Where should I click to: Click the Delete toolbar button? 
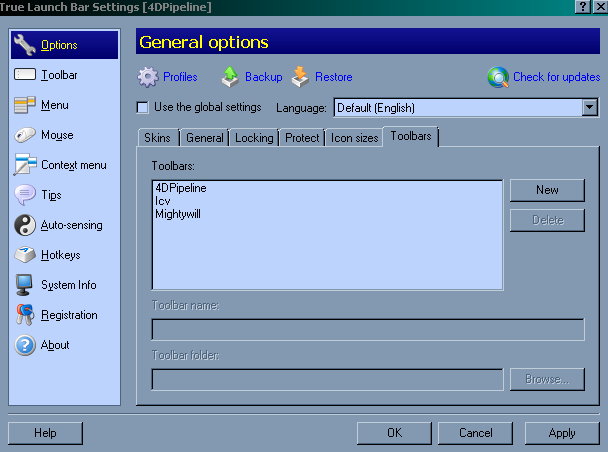(547, 220)
